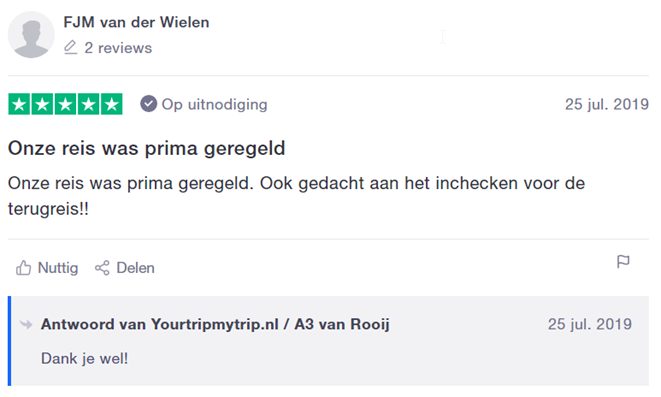
Task: Click the third green rating star
Action: (65, 104)
